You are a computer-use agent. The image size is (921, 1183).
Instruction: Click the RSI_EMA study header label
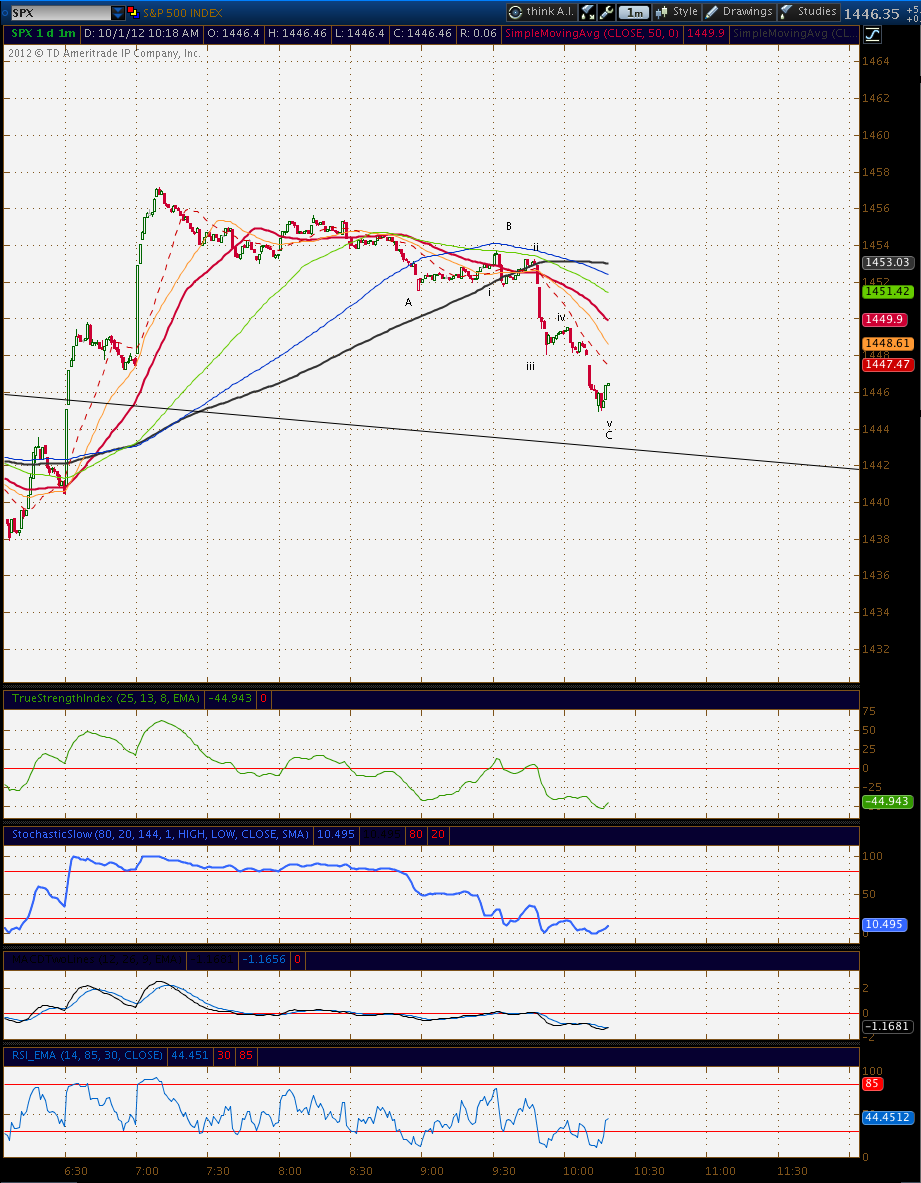pyautogui.click(x=87, y=1055)
